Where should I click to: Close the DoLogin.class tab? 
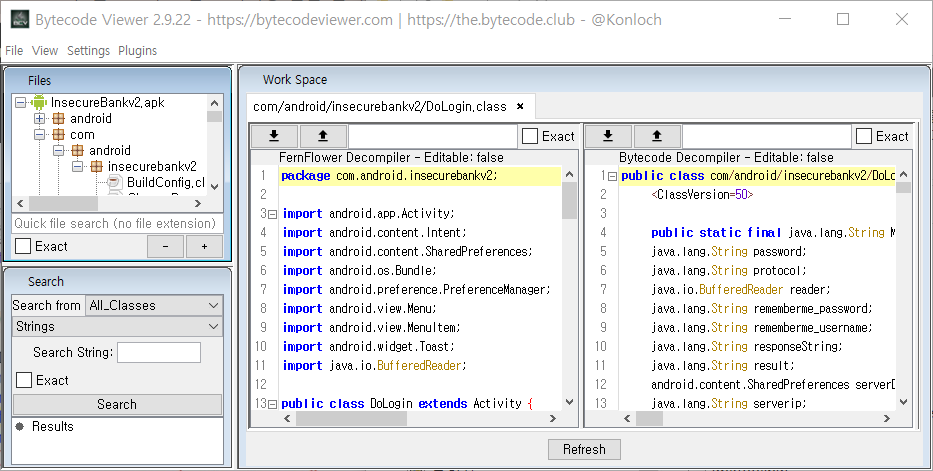click(x=520, y=106)
